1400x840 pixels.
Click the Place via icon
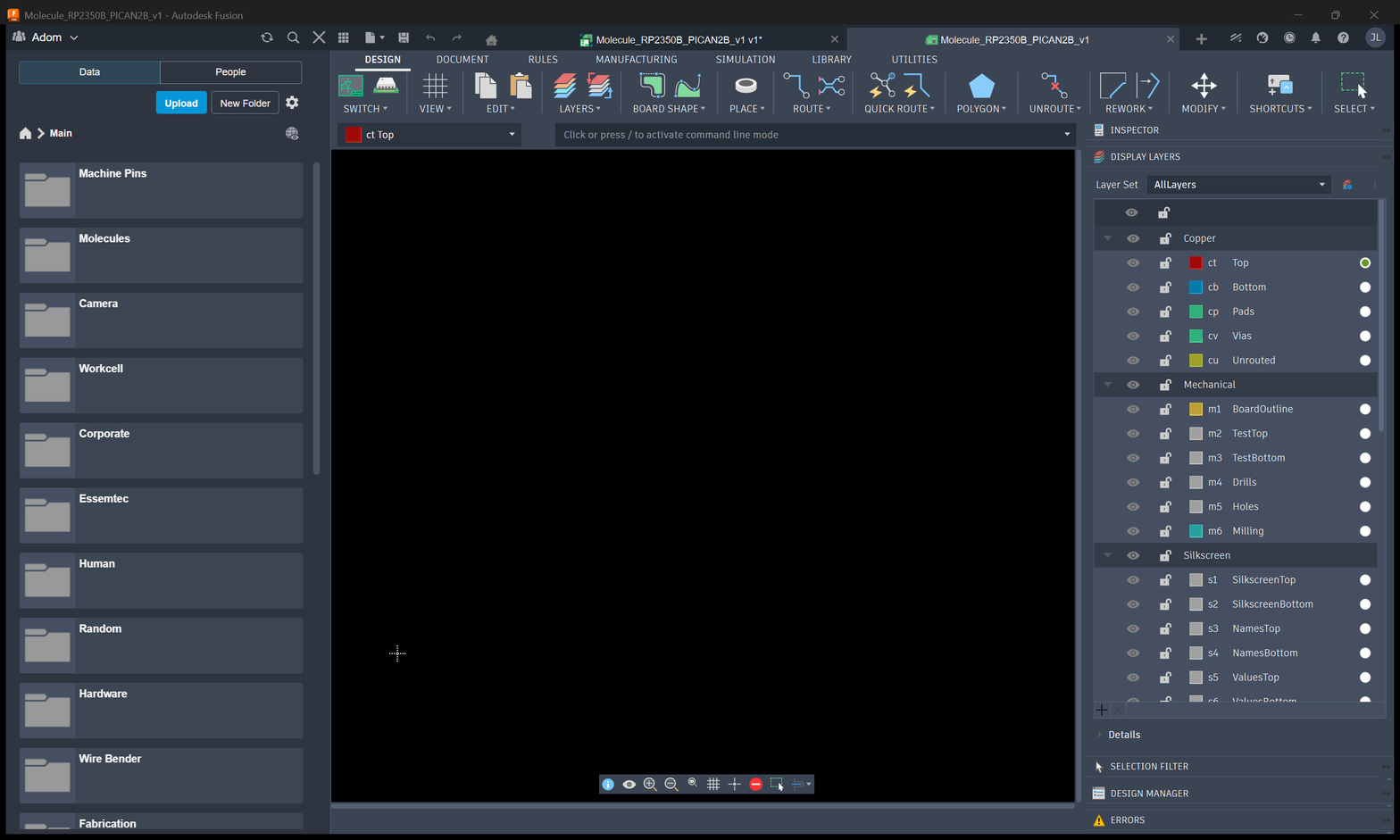click(746, 86)
